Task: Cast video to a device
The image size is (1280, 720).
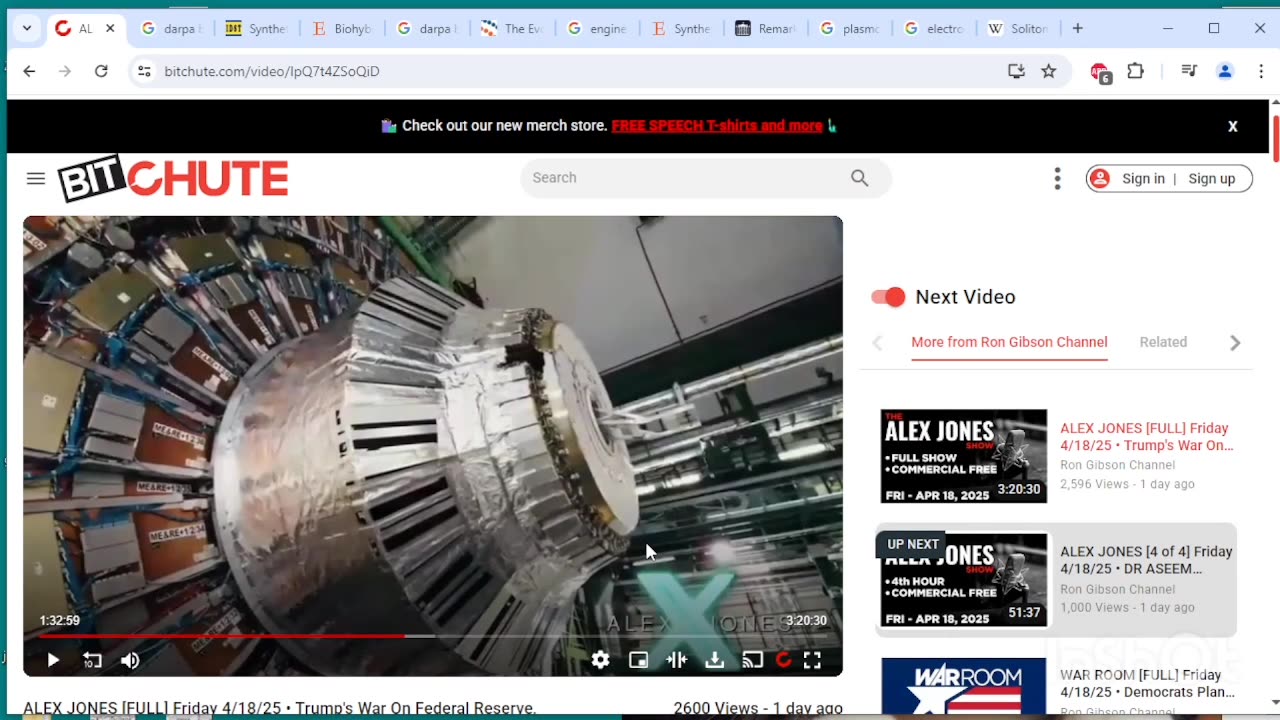Action: point(753,660)
